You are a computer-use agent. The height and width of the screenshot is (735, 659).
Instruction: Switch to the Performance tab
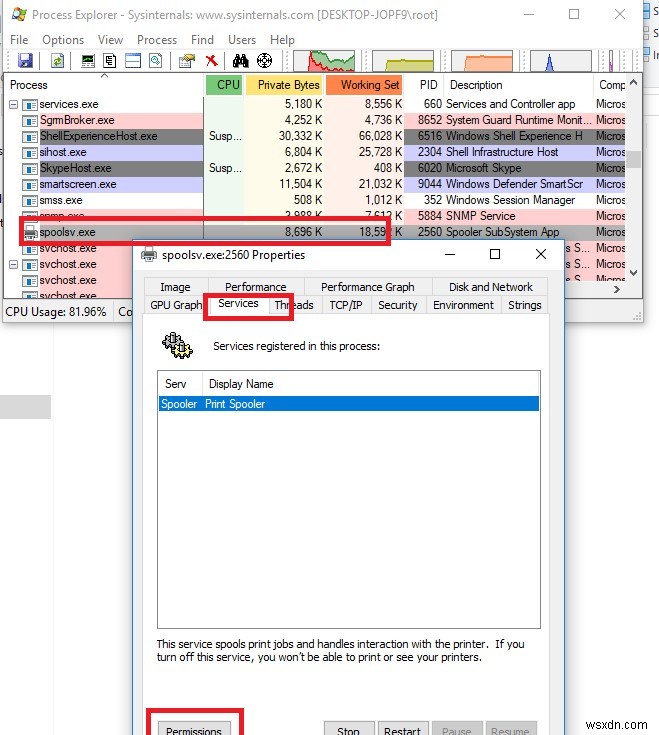pos(256,287)
